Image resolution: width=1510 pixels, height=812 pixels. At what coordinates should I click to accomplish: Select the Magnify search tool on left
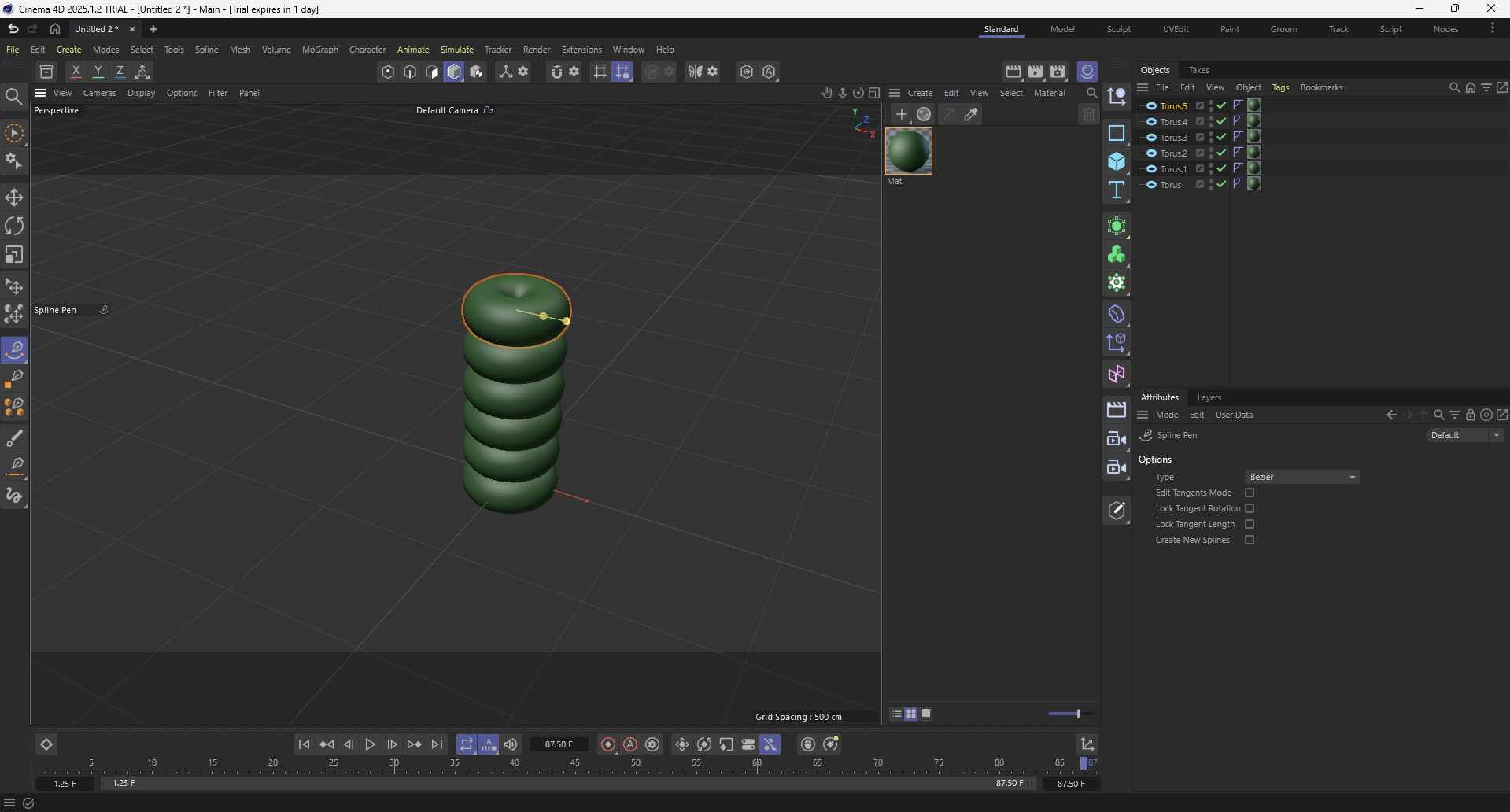(14, 96)
